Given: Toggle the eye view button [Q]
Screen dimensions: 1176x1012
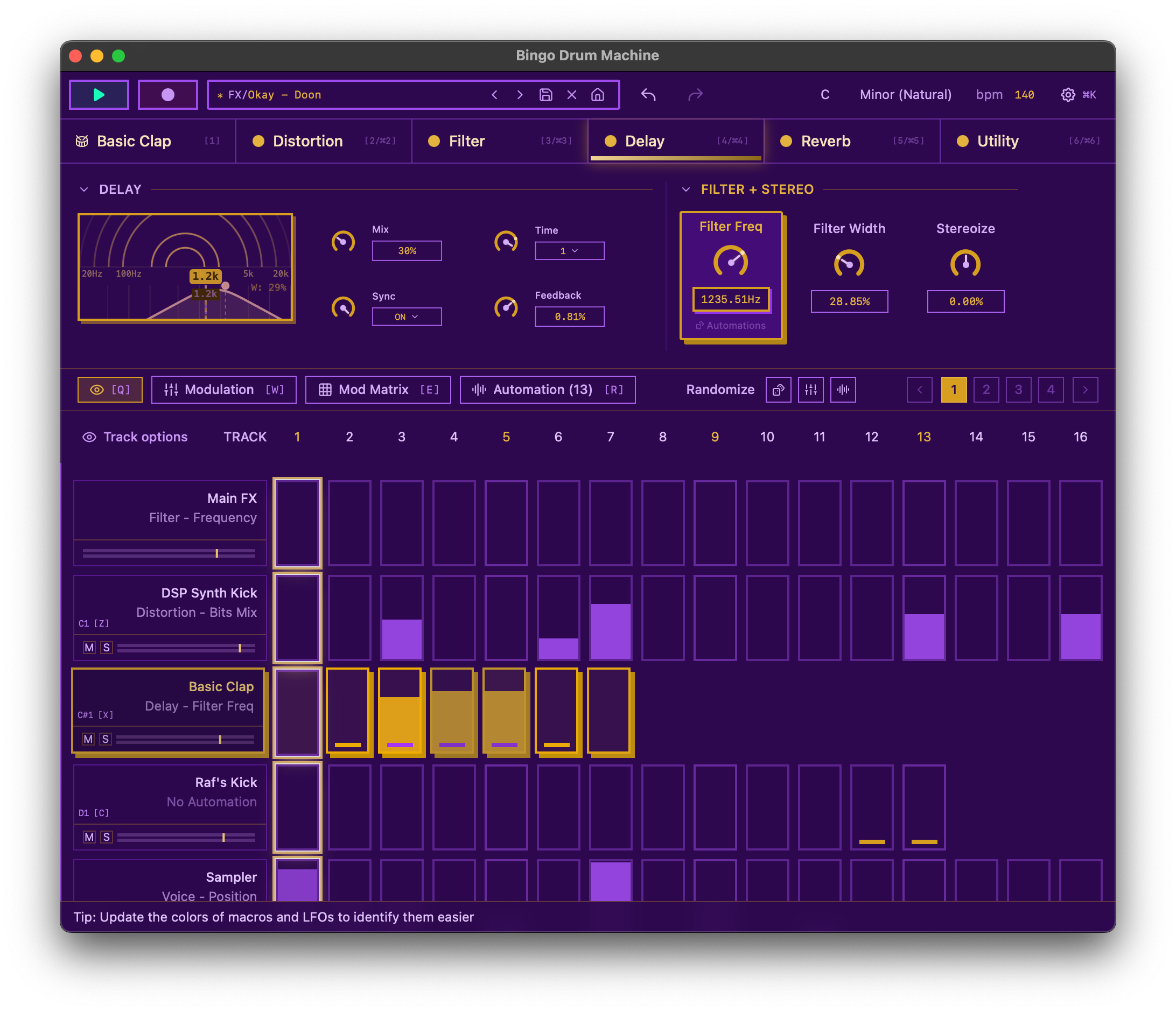Looking at the screenshot, I should pos(110,390).
